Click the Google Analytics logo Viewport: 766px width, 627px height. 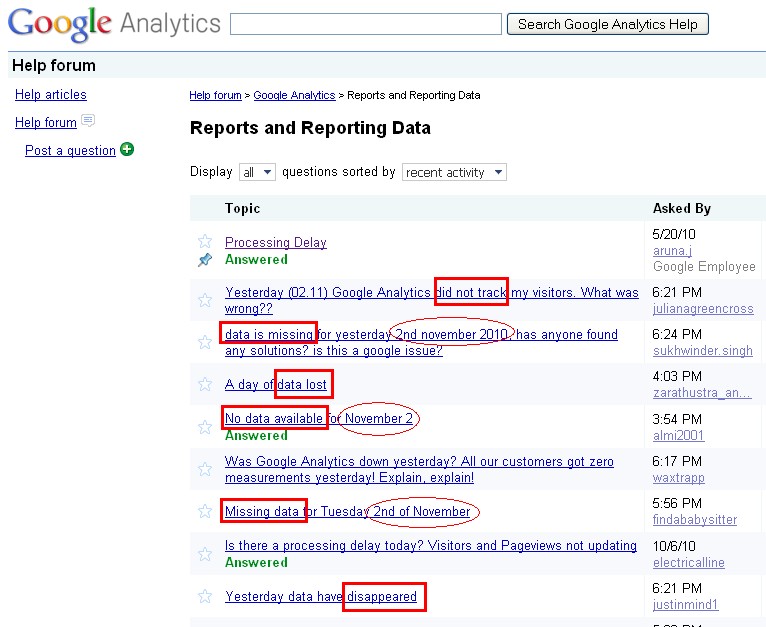tap(114, 24)
